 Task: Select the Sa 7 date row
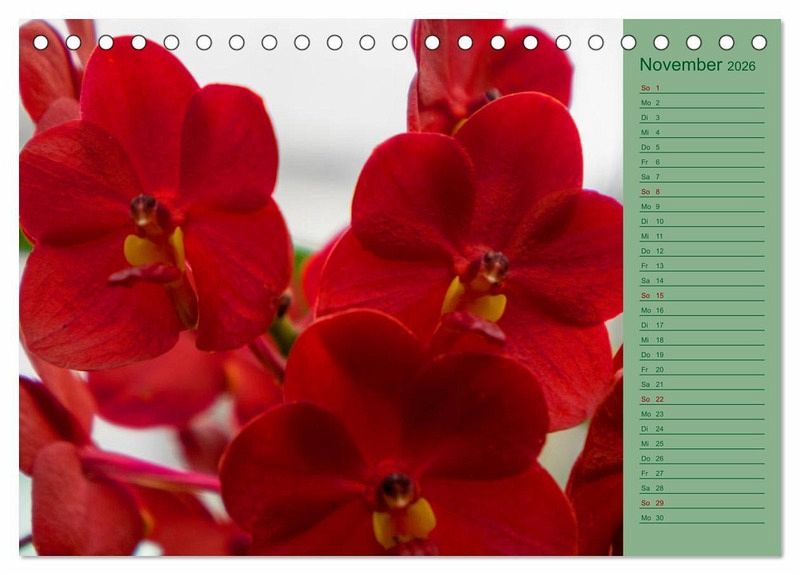click(701, 177)
